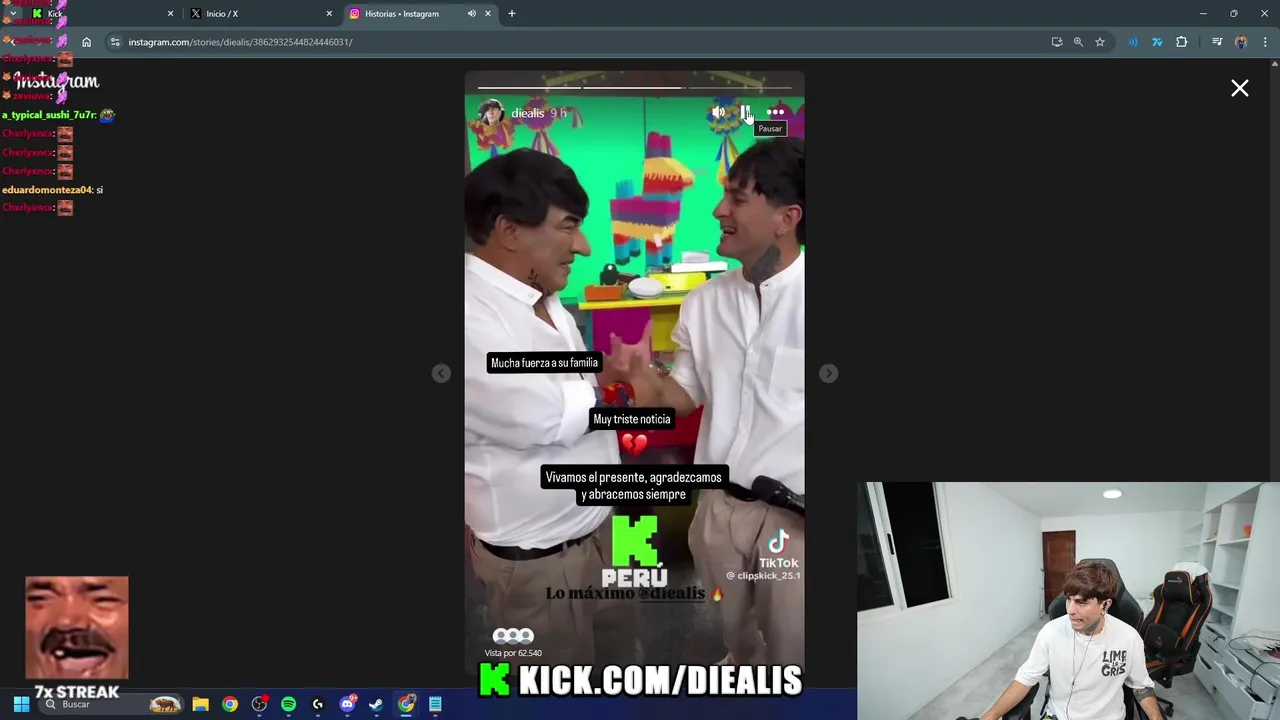Close the Instagram story viewer
This screenshot has width=1280, height=720.
(x=1240, y=88)
